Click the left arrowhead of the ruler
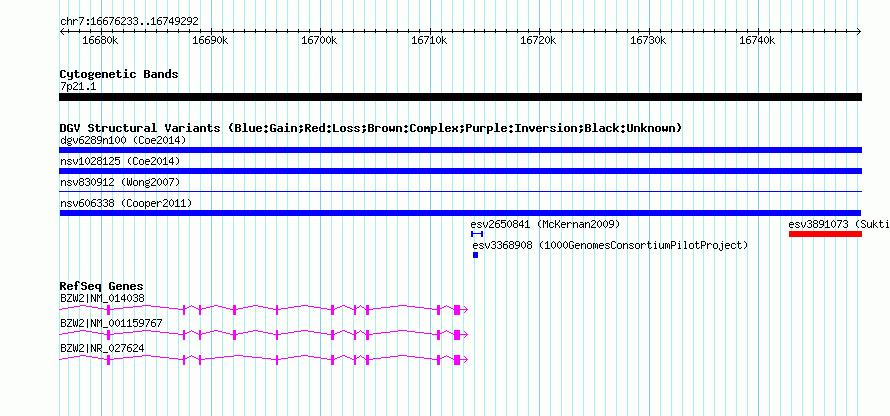Screen dimensions: 890x416 click(x=62, y=31)
